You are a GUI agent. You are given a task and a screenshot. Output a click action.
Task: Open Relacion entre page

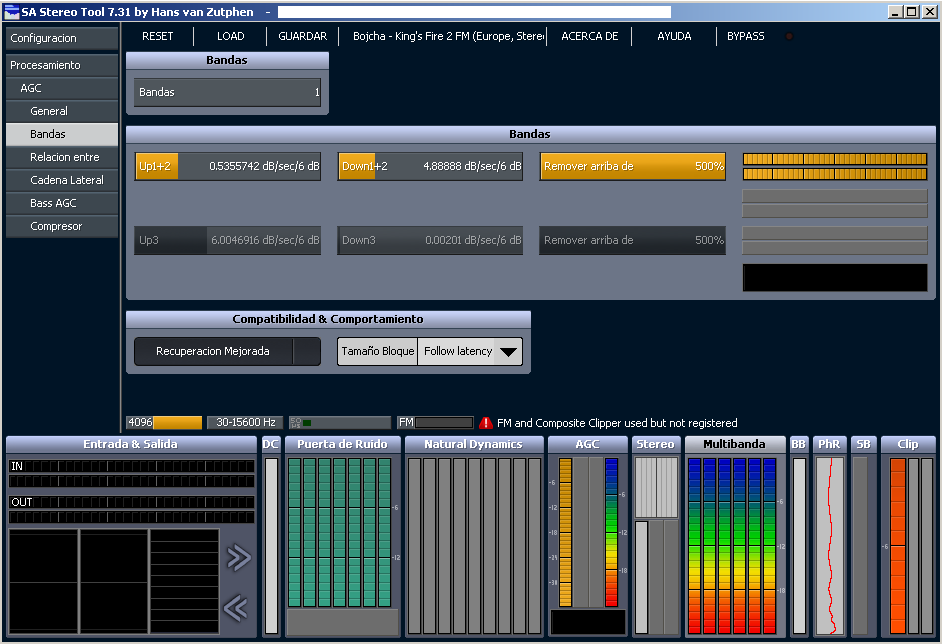(x=62, y=157)
